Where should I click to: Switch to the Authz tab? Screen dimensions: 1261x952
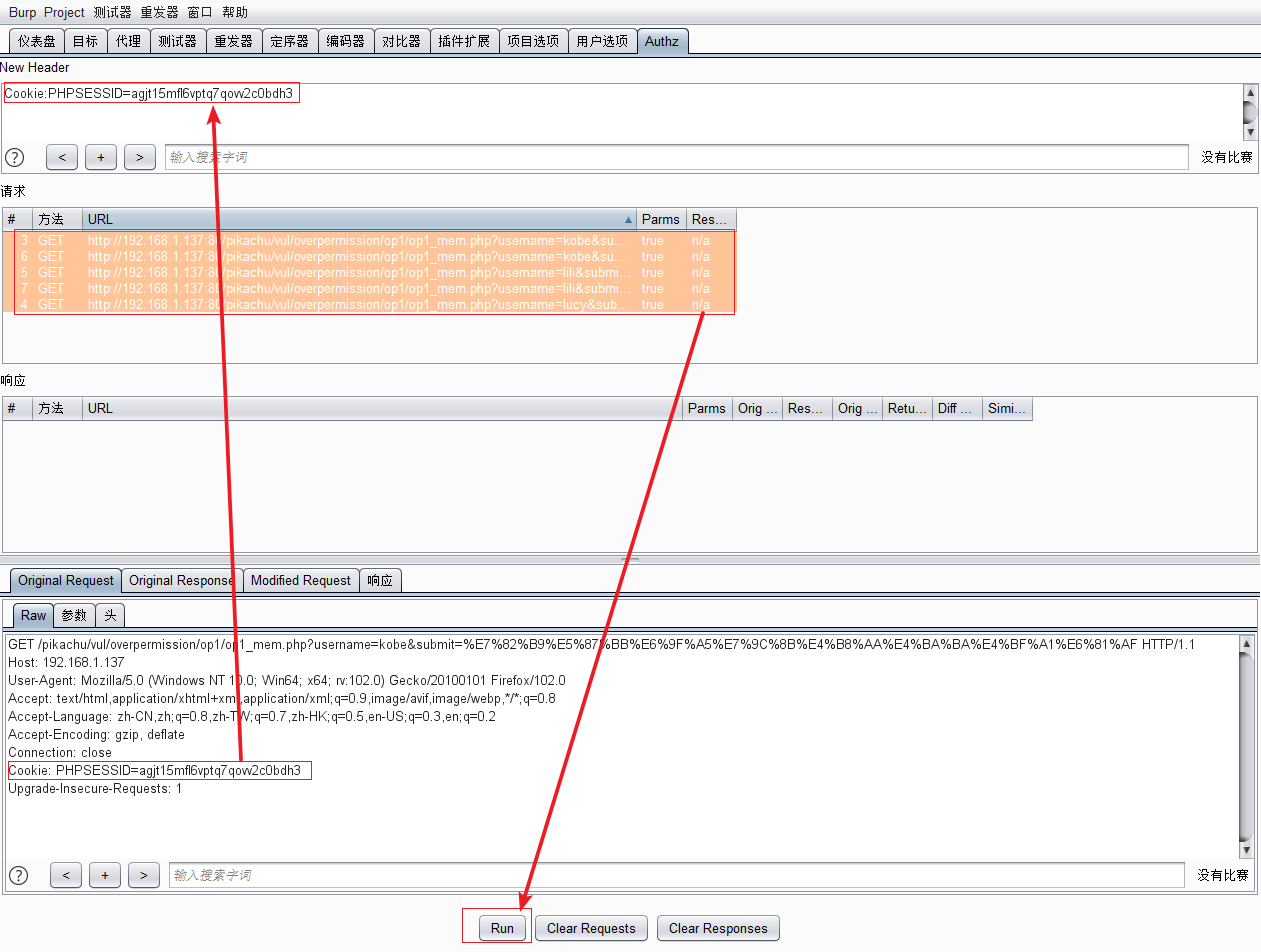[x=662, y=41]
